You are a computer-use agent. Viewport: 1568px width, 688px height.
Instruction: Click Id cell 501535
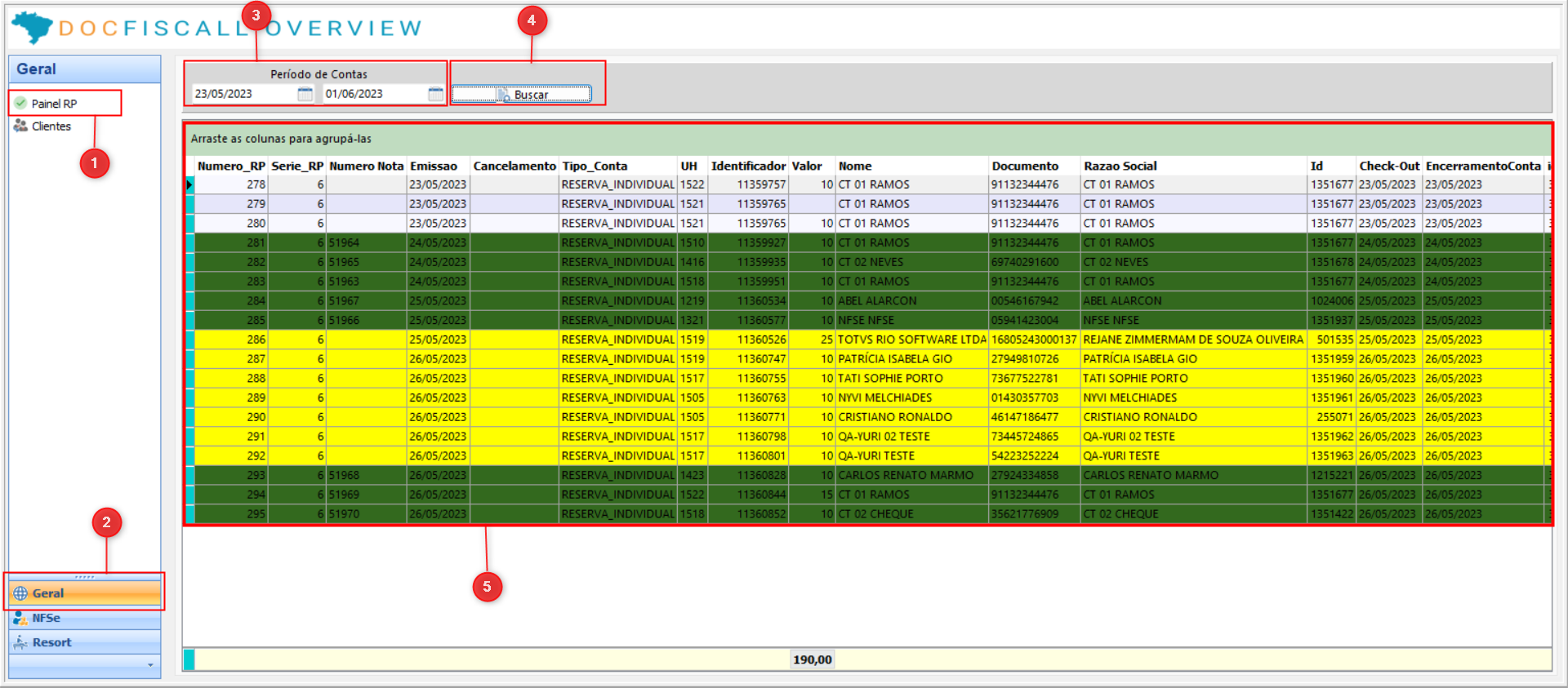pos(1332,340)
